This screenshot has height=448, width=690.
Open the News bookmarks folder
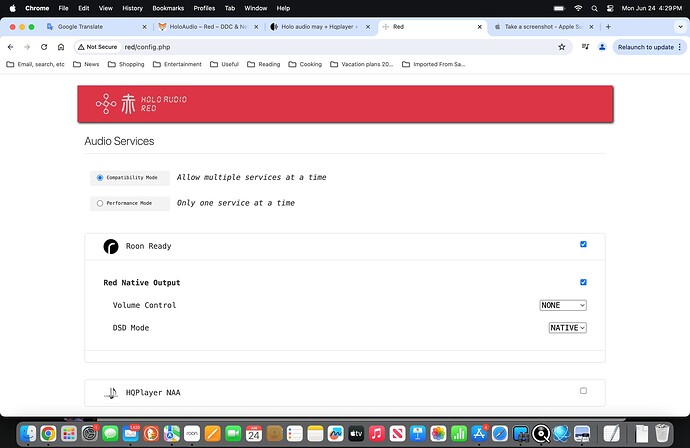pos(86,64)
